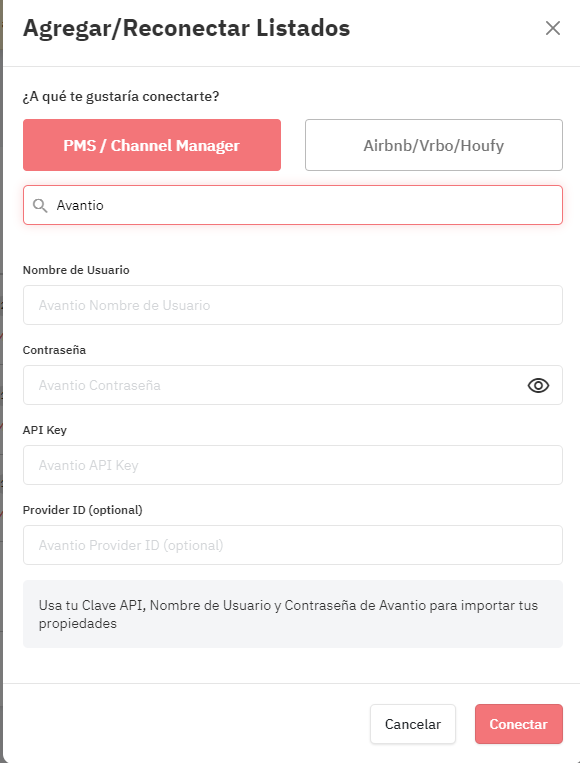Click the Avantio Provider ID (optional) field
580x763 pixels.
pyautogui.click(x=292, y=545)
